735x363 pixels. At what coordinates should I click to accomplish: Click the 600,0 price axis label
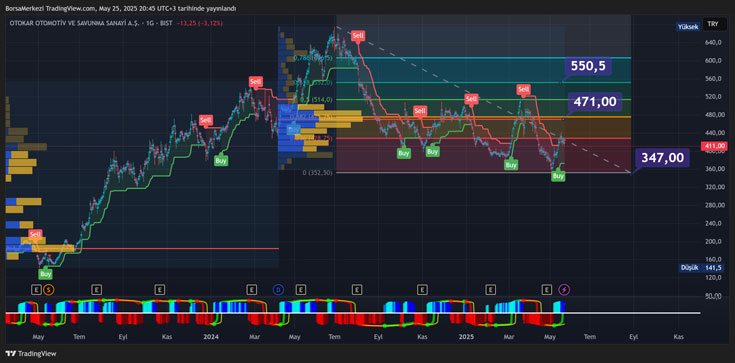[712, 60]
